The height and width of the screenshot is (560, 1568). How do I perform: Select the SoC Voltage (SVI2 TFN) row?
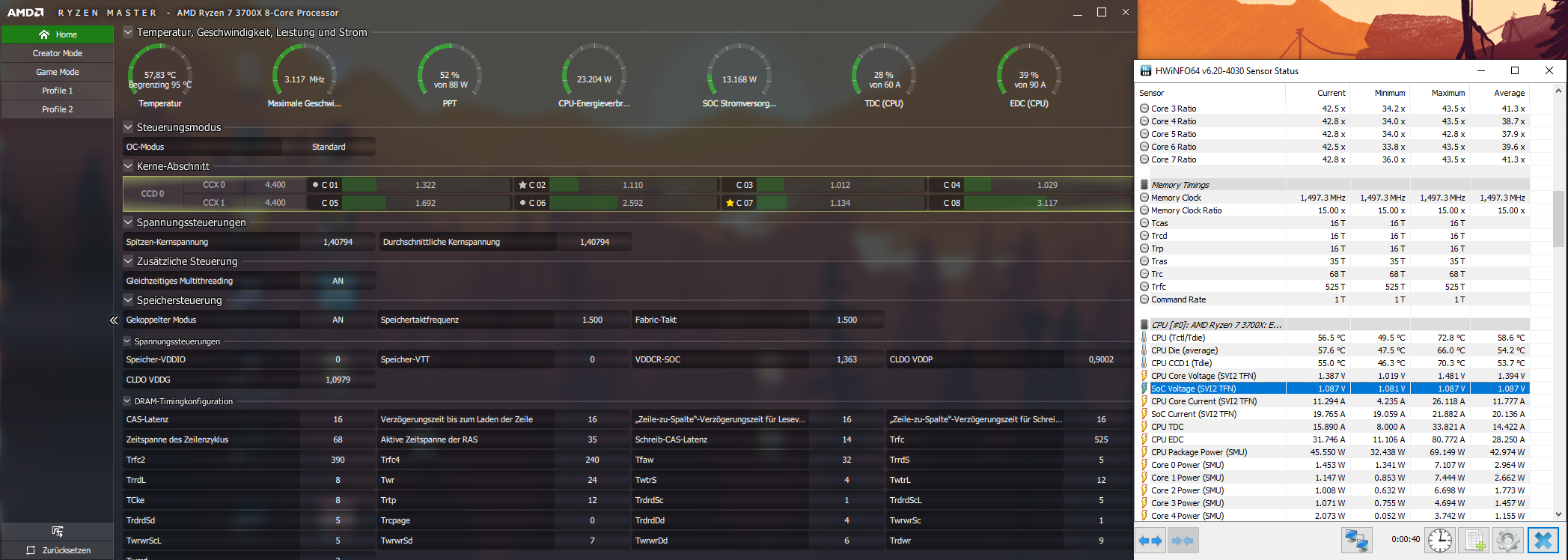click(x=1333, y=389)
